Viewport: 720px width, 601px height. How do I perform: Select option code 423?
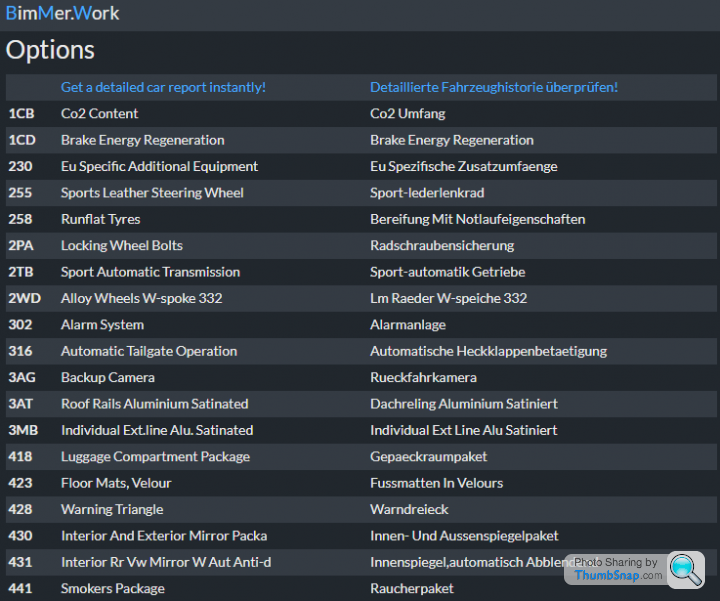coord(20,483)
